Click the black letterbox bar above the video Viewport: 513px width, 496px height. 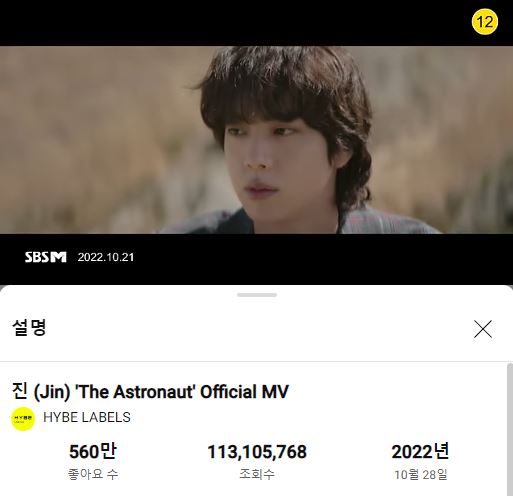[x=233, y=23]
